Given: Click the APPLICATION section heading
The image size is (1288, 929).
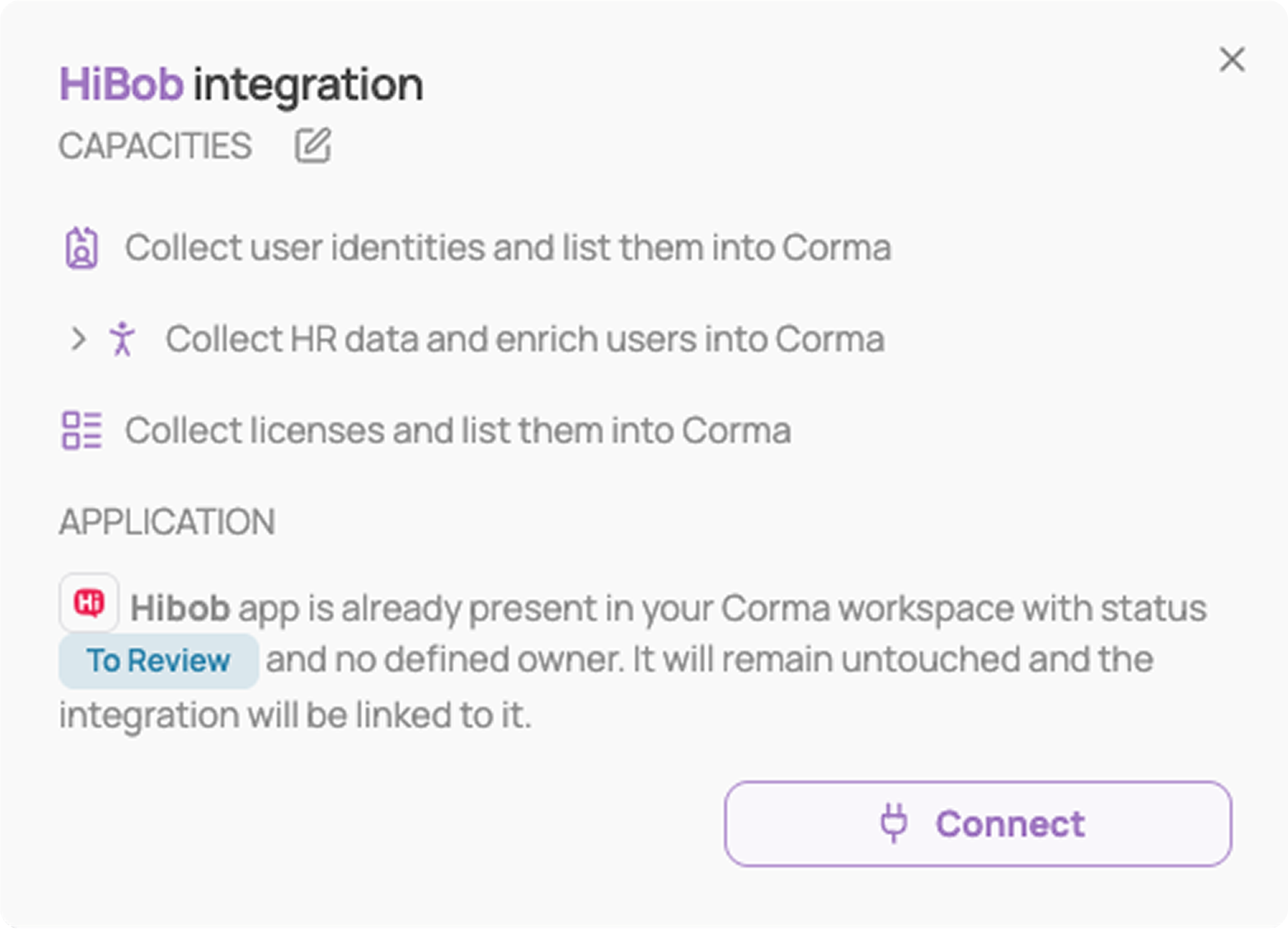Looking at the screenshot, I should tap(167, 522).
